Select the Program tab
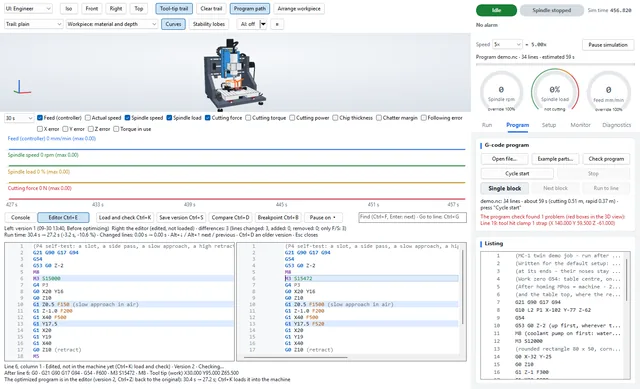Viewport: 640px width, 389px height. [518, 125]
